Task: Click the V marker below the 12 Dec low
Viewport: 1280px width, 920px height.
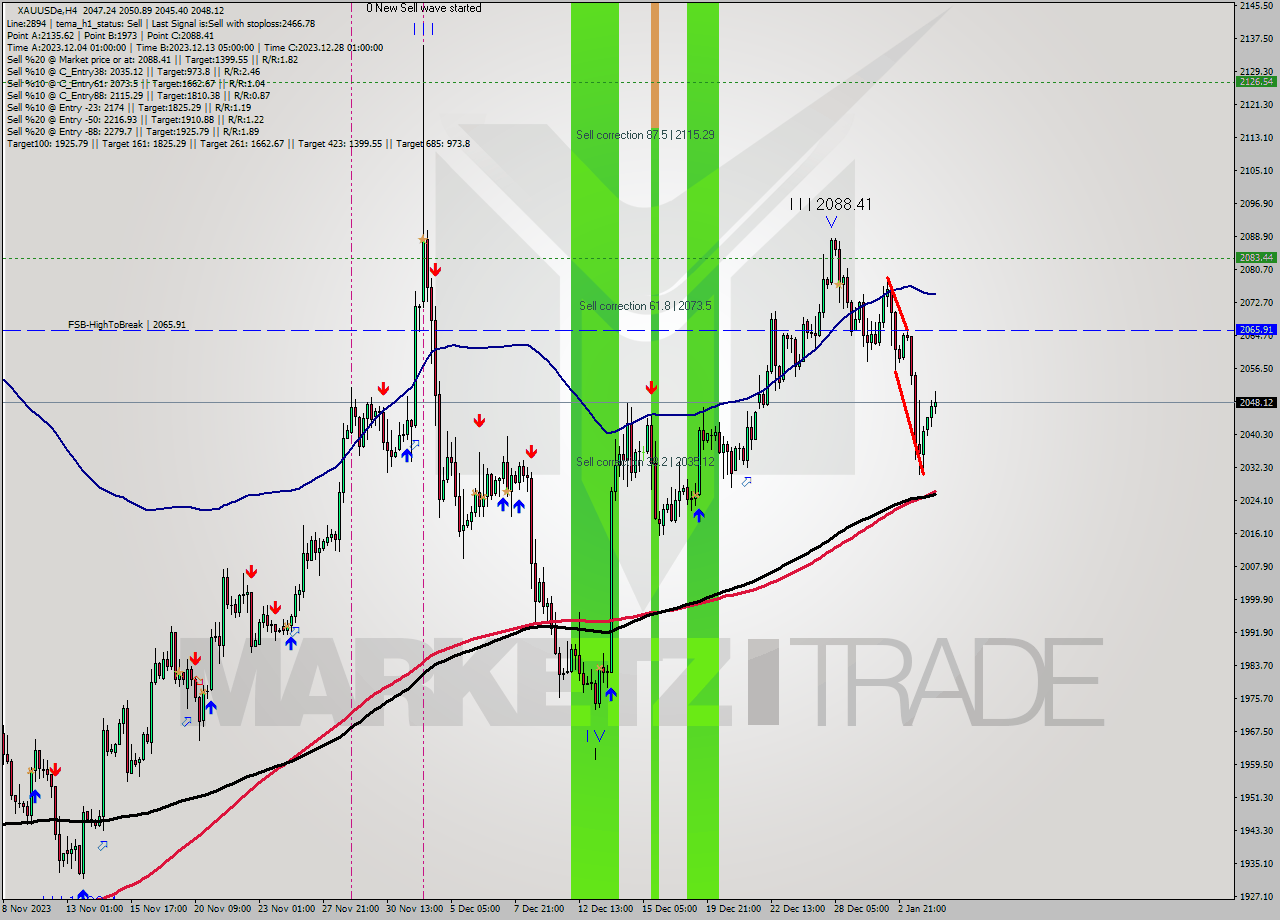Action: (599, 736)
